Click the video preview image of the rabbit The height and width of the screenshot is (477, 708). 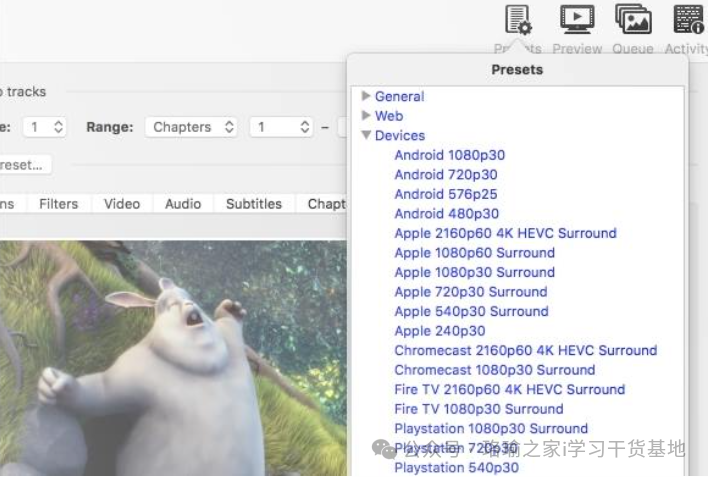click(x=170, y=350)
